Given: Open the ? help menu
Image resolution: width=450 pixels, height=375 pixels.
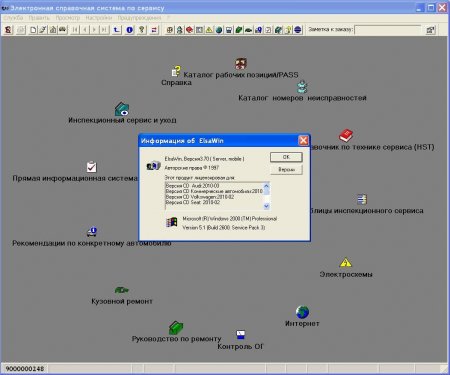Looking at the screenshot, I should (169, 18).
